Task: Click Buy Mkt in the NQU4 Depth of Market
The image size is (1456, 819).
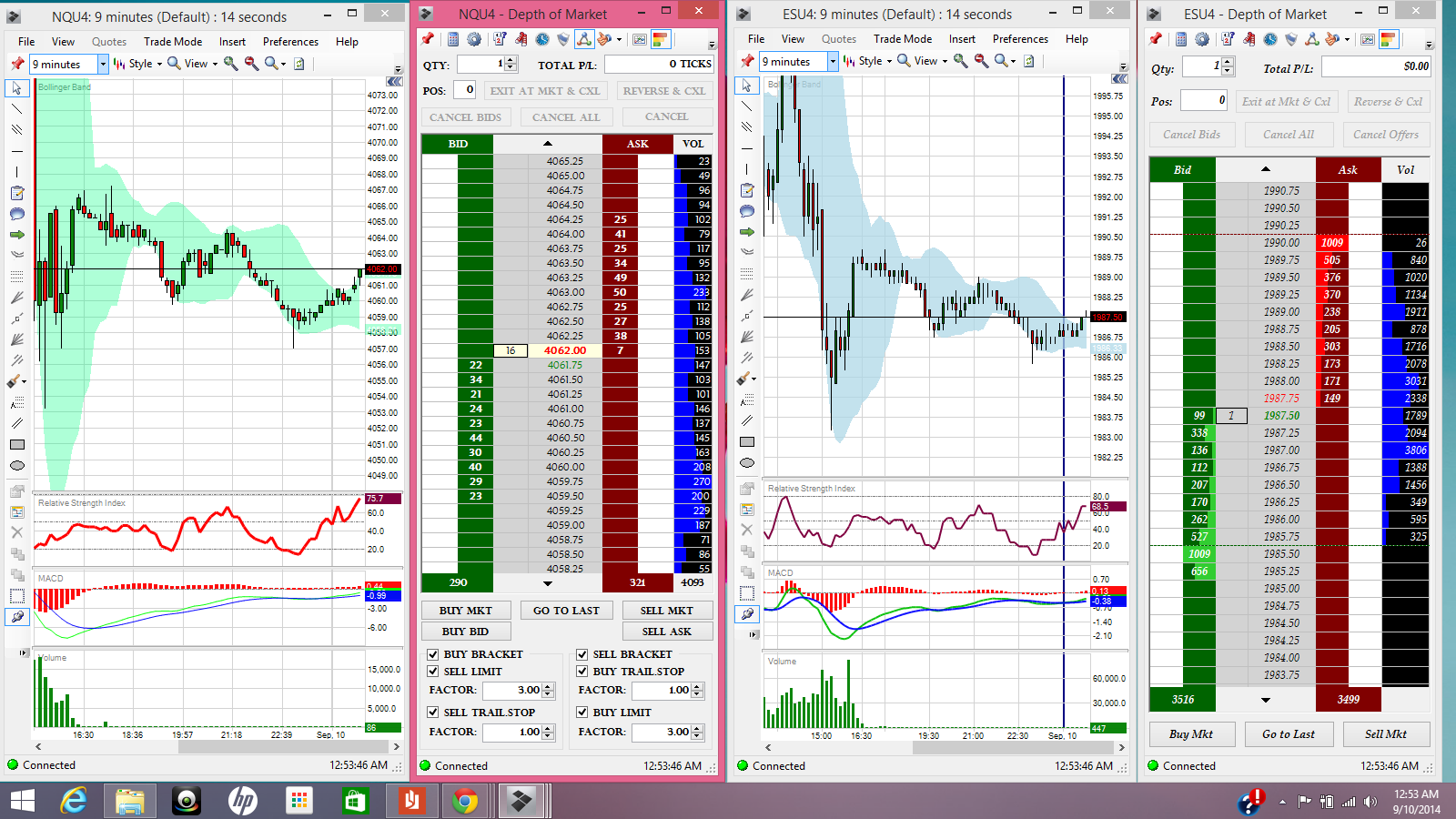Action: pos(466,611)
